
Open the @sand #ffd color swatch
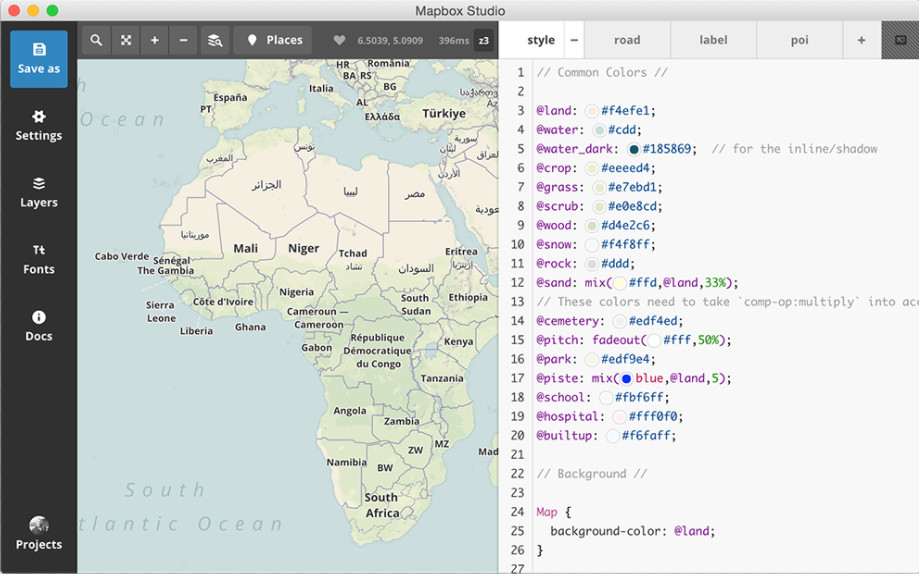pyautogui.click(x=620, y=283)
